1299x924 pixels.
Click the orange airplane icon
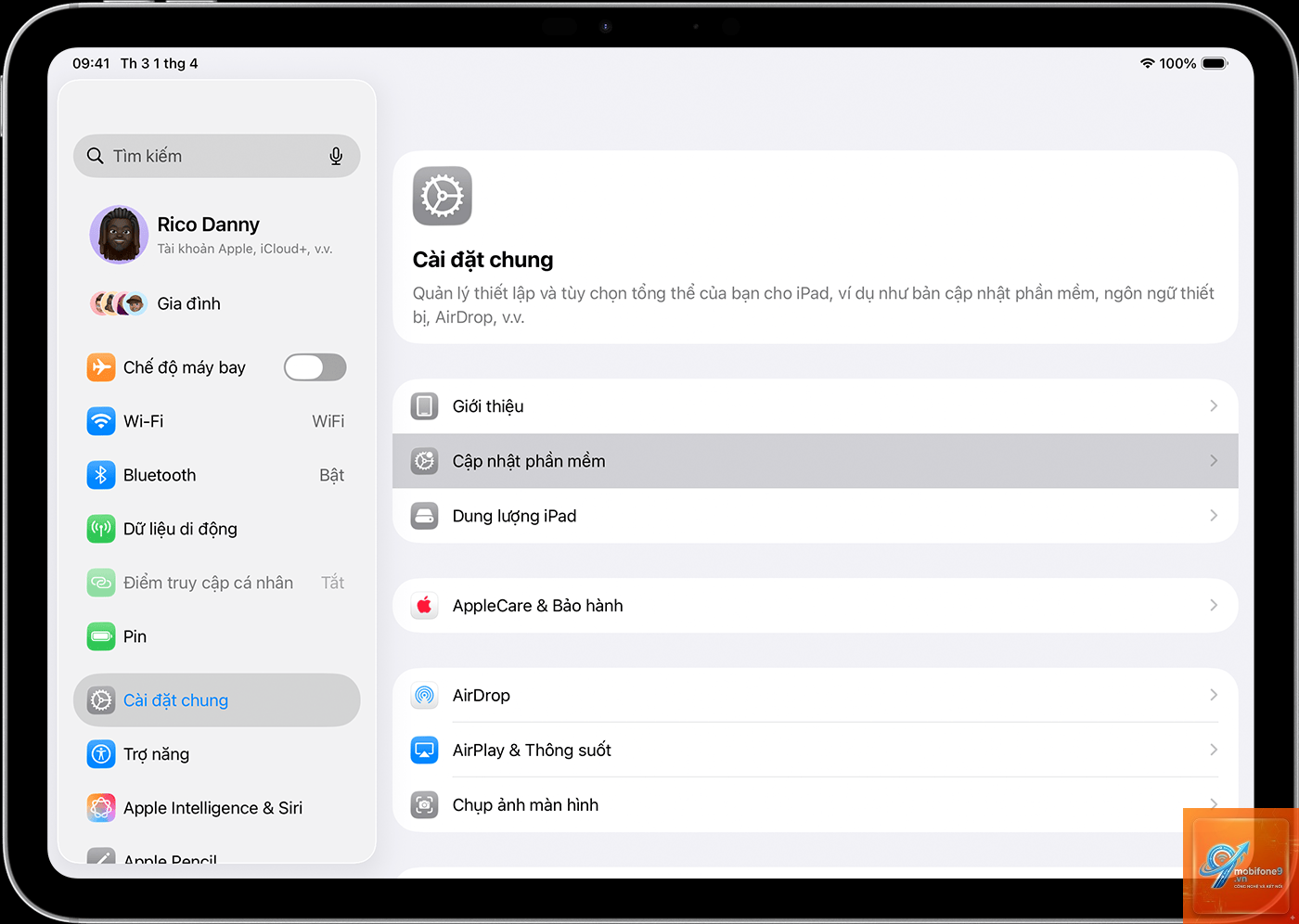101,367
